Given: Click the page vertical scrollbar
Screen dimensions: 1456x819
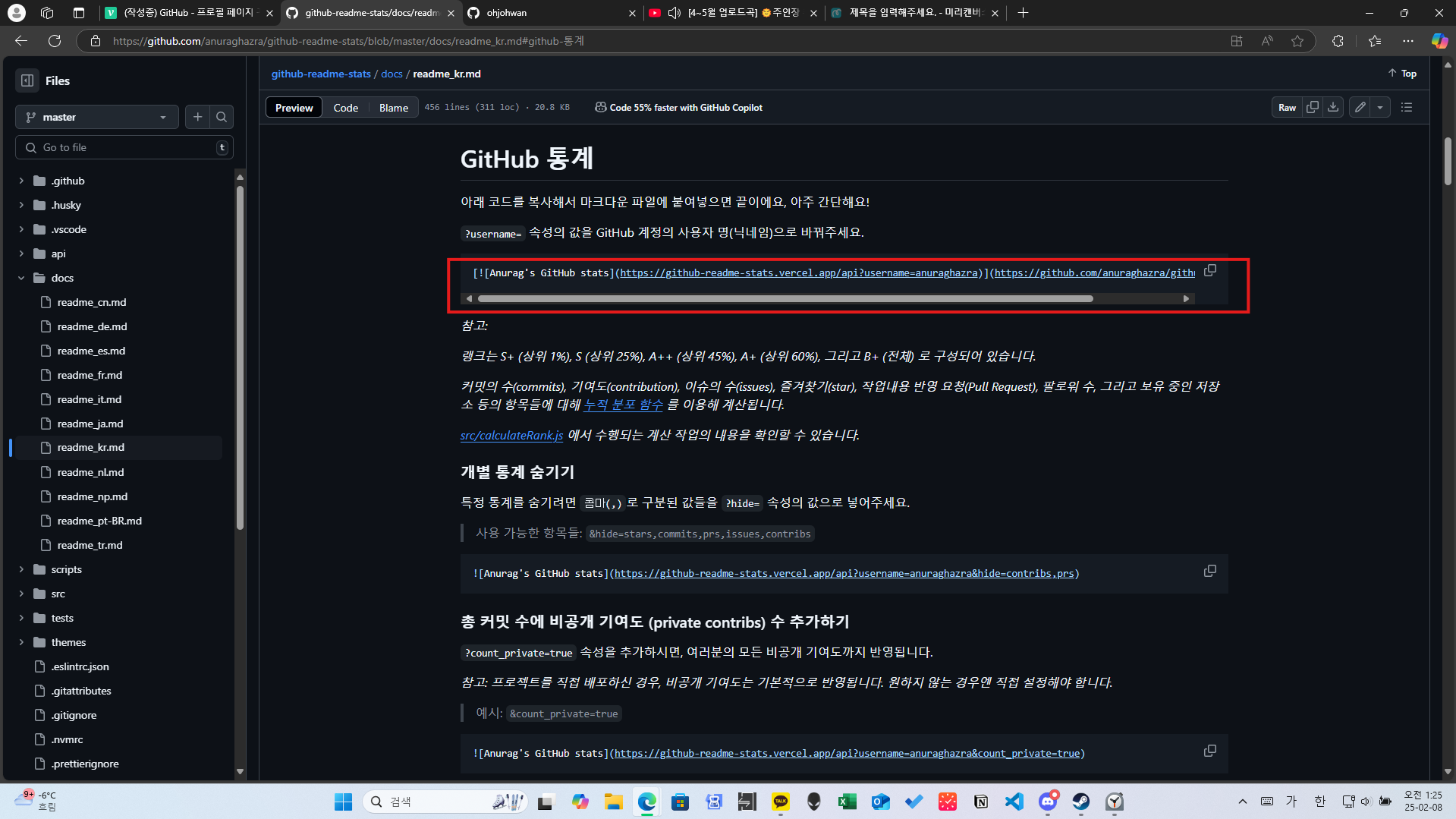Looking at the screenshot, I should tap(1448, 161).
